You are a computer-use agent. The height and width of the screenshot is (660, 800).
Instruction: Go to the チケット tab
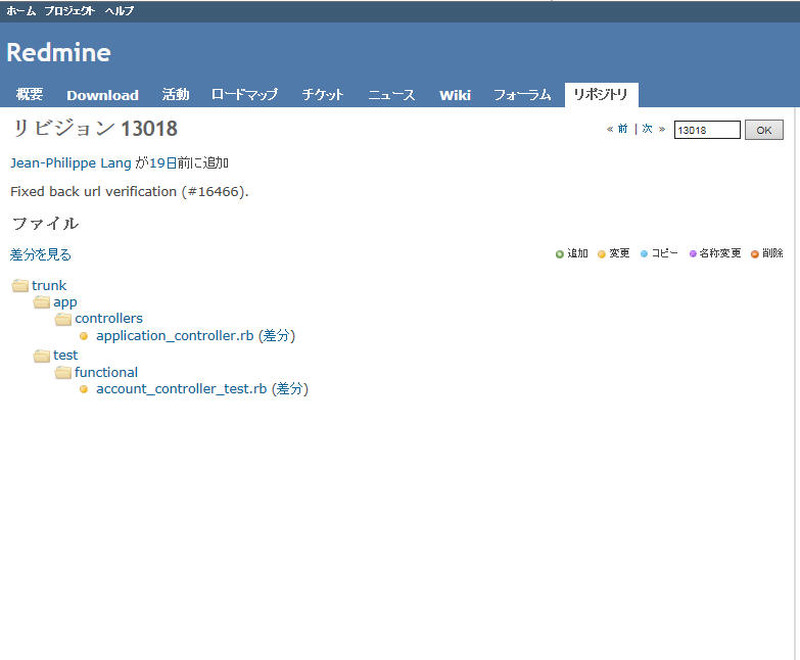pyautogui.click(x=322, y=95)
